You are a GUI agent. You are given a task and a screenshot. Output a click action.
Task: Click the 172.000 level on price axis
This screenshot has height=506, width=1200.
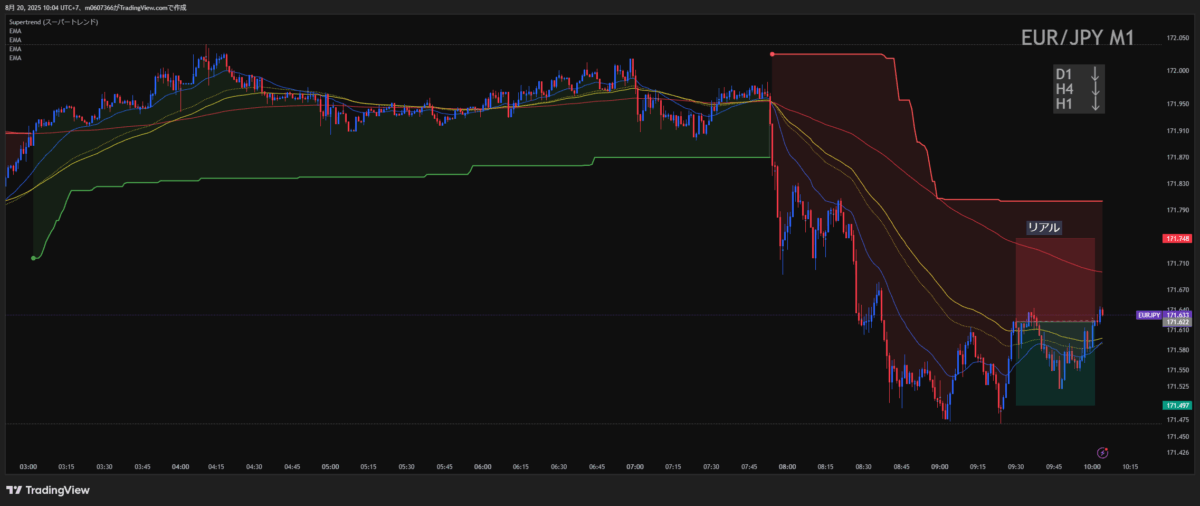coord(1176,70)
